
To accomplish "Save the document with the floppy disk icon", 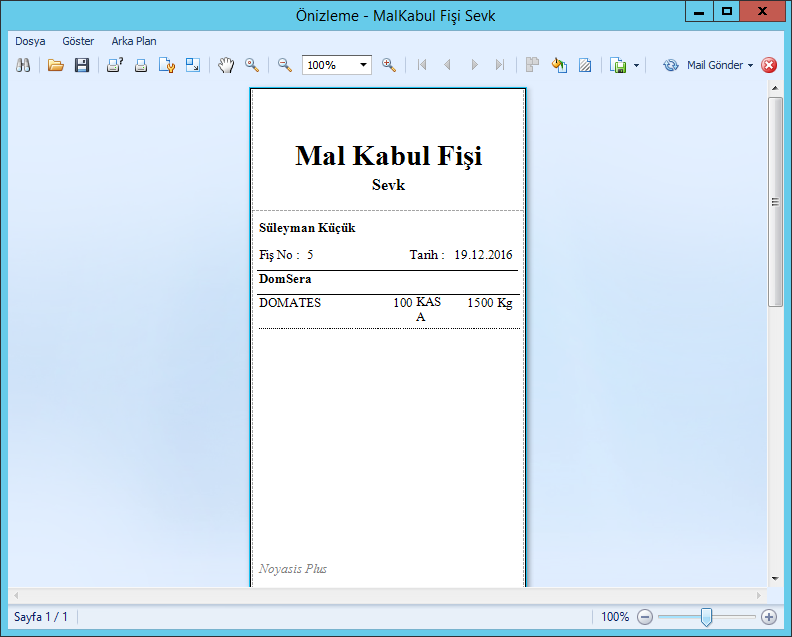I will (x=82, y=65).
